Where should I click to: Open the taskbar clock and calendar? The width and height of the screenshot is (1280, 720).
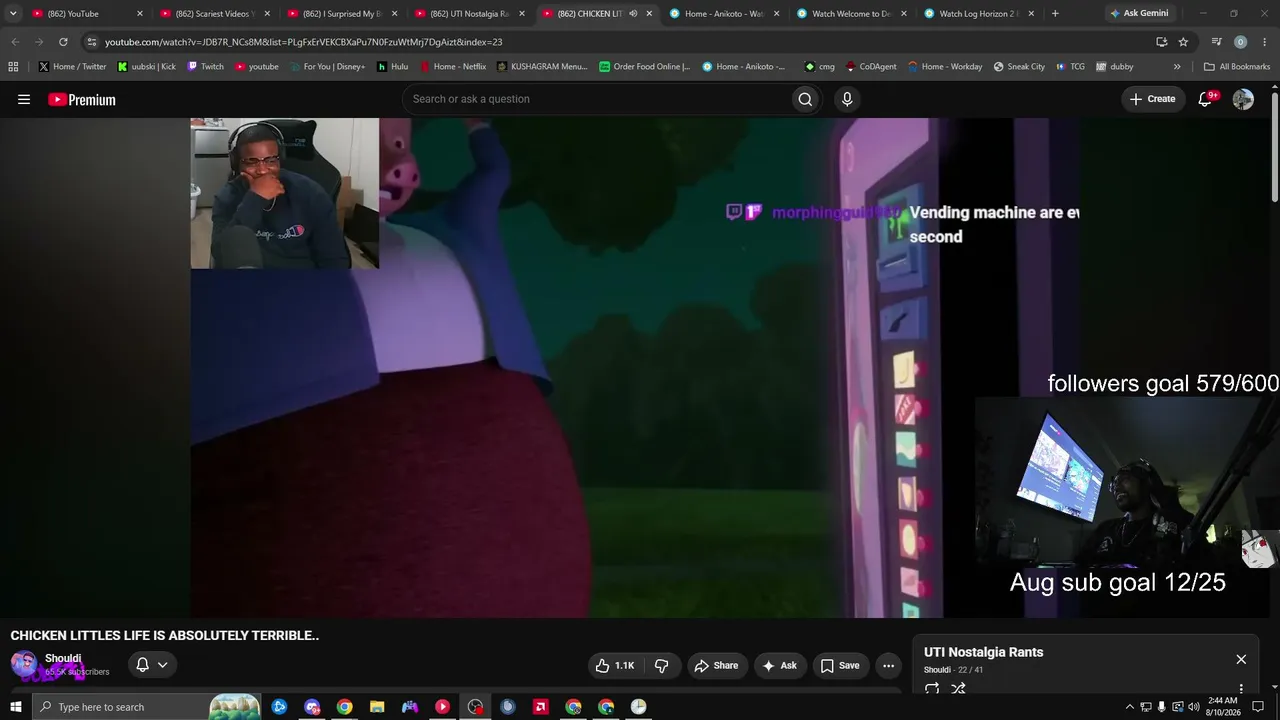1222,707
